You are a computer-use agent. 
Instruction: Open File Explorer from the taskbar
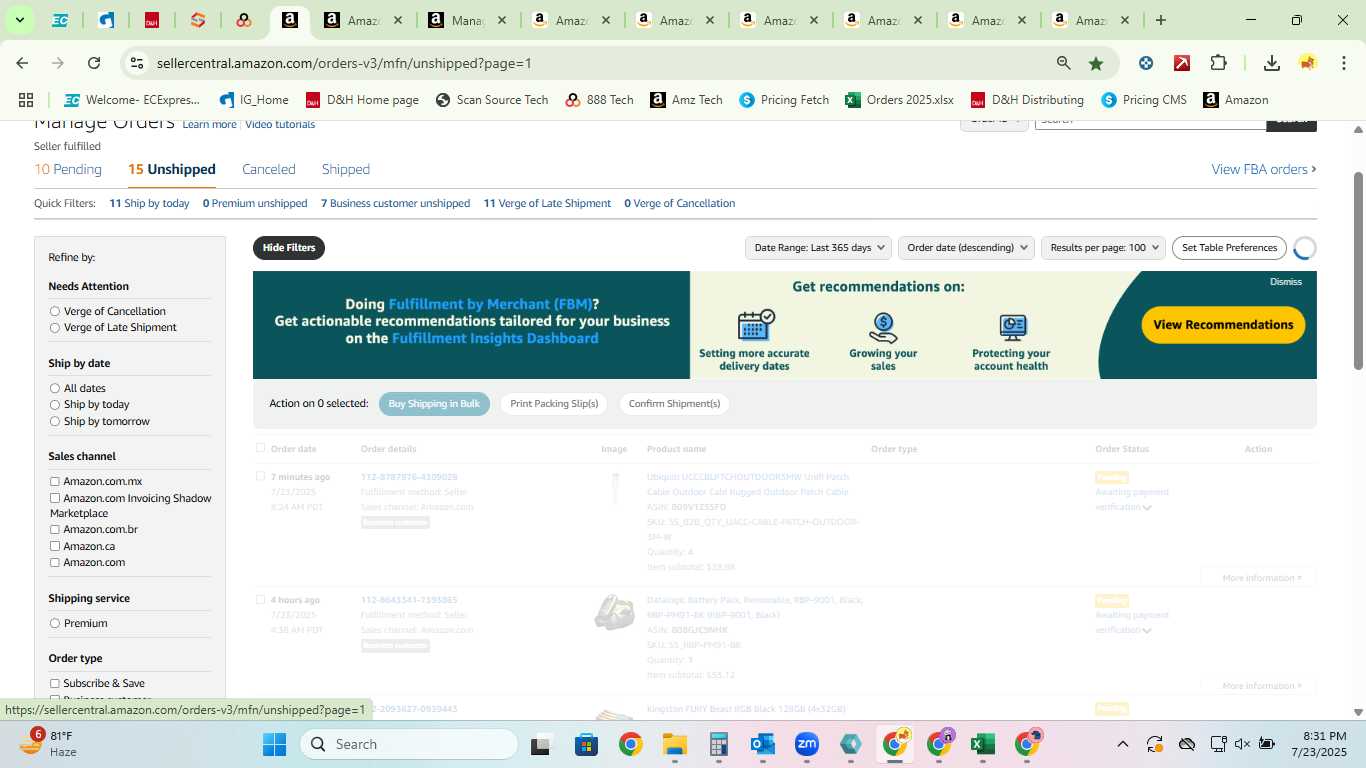(x=674, y=744)
